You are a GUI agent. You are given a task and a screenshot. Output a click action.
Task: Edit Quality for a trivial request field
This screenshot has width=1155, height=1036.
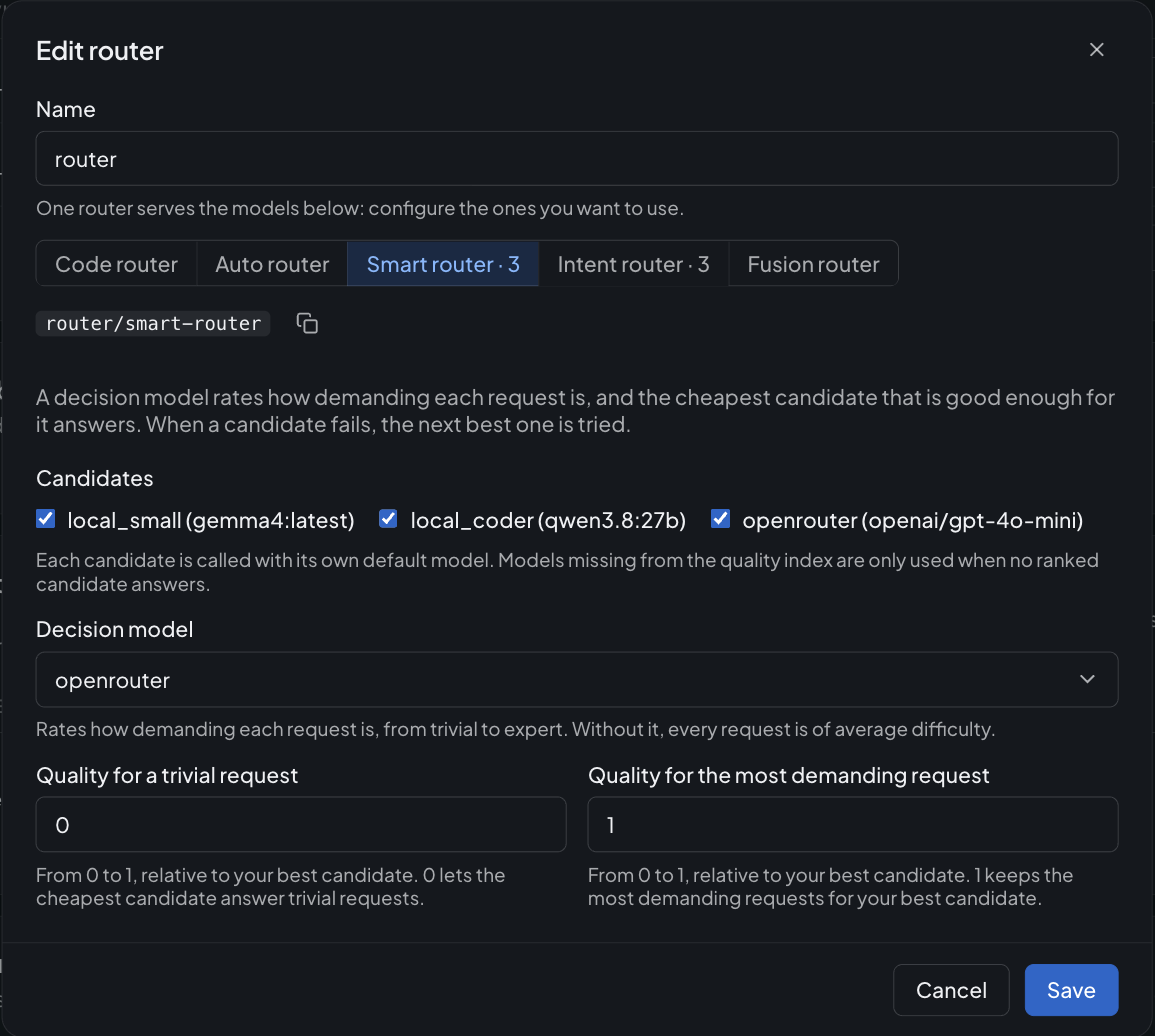[x=301, y=825]
